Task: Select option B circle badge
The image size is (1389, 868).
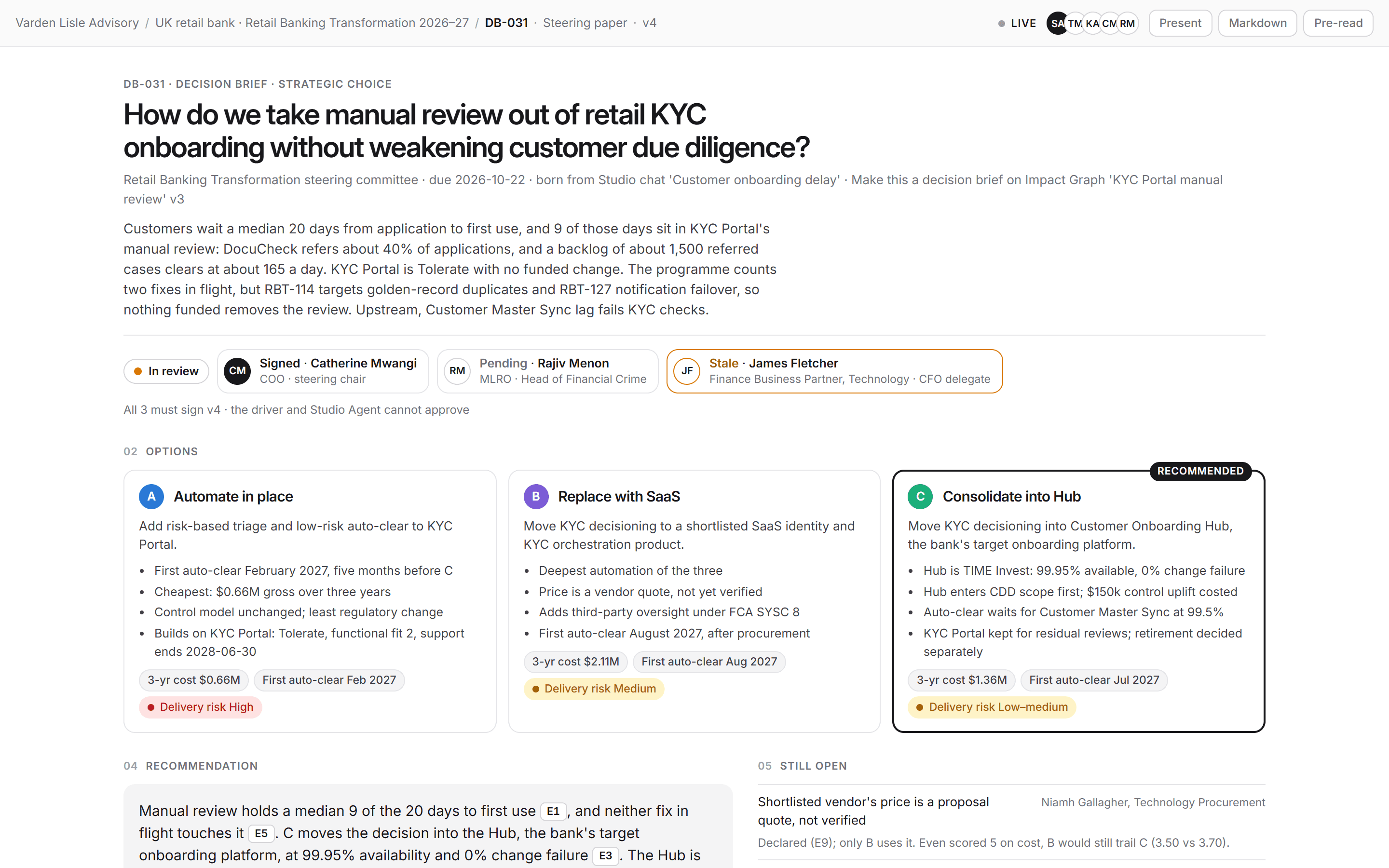Action: click(x=536, y=497)
